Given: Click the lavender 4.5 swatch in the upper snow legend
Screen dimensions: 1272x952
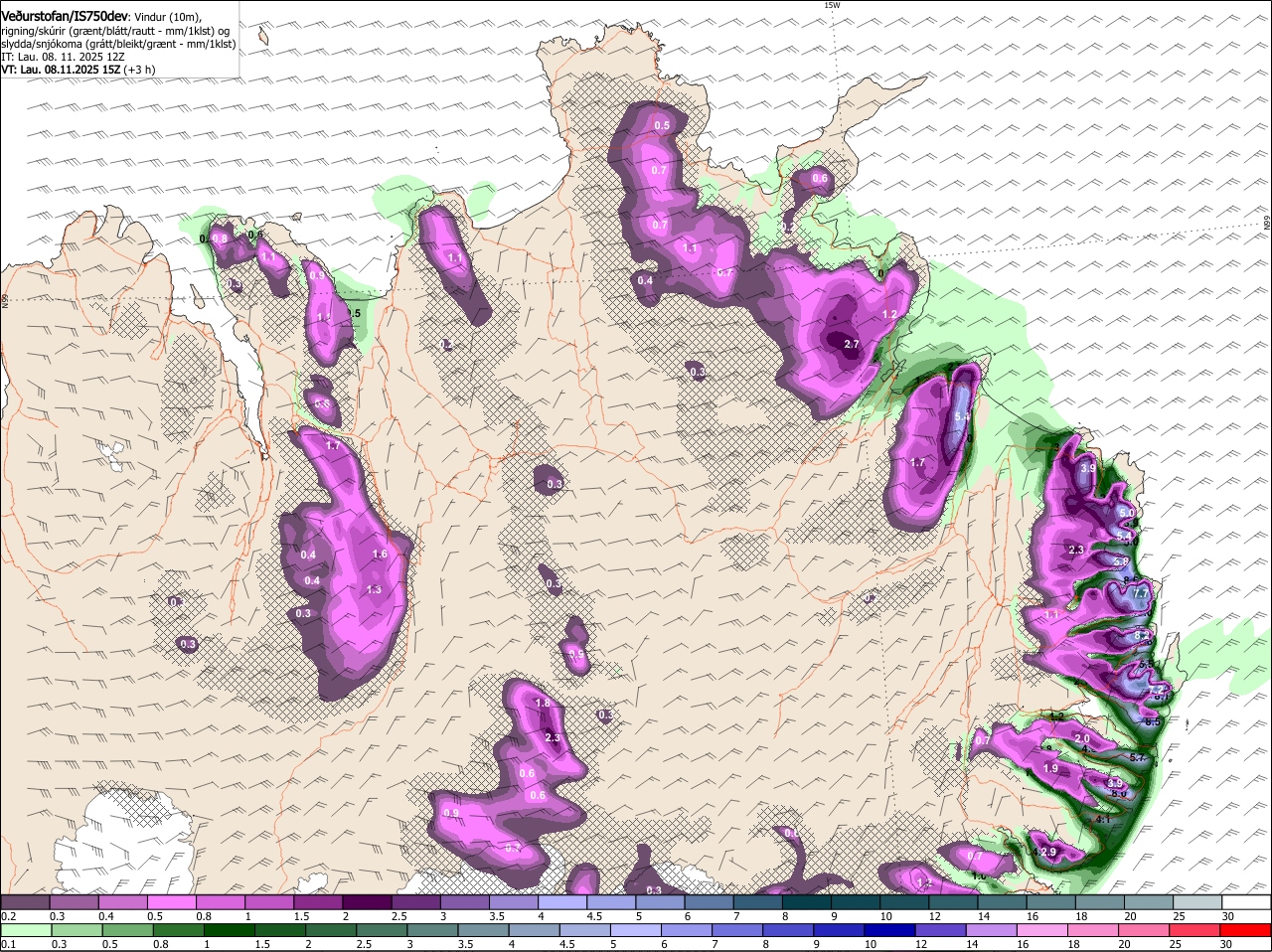Looking at the screenshot, I should coord(611,902).
